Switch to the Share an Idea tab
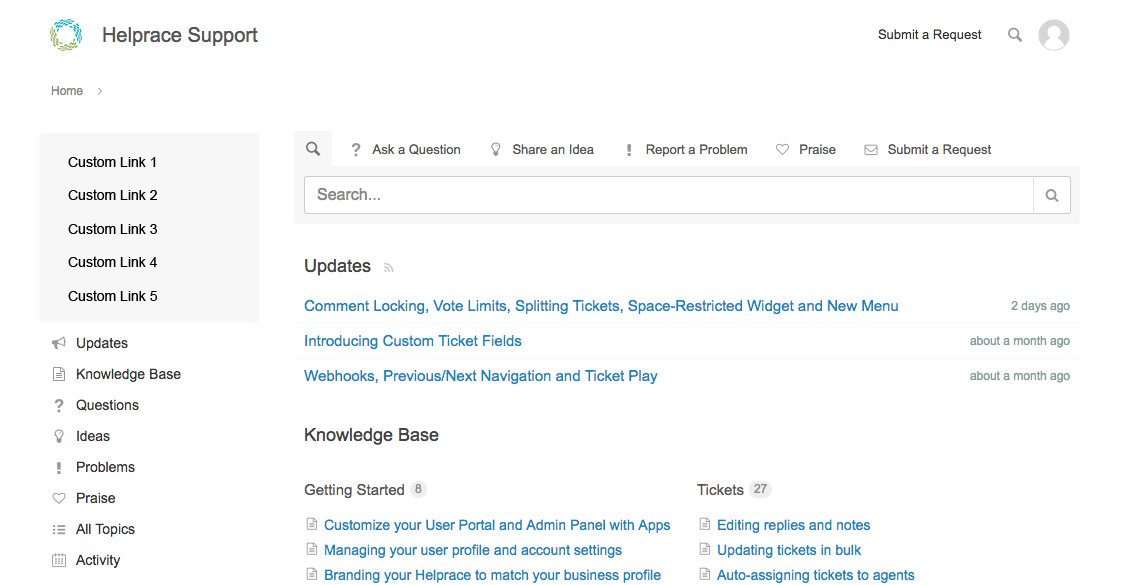Image resolution: width=1143 pixels, height=585 pixels. pyautogui.click(x=542, y=150)
